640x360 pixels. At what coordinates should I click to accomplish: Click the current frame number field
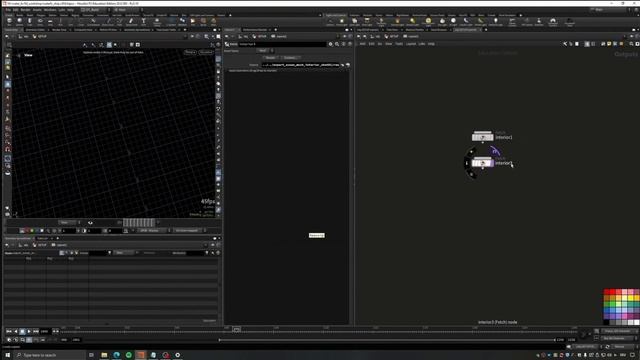coord(45,331)
